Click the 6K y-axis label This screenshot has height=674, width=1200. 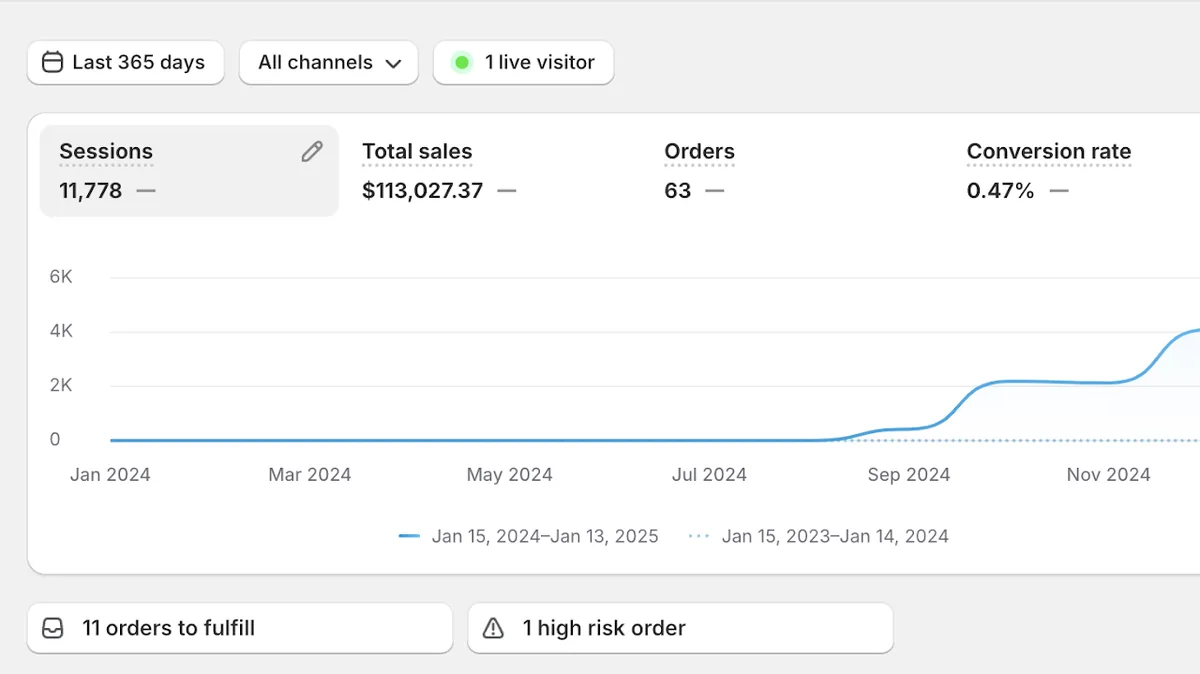pos(61,277)
